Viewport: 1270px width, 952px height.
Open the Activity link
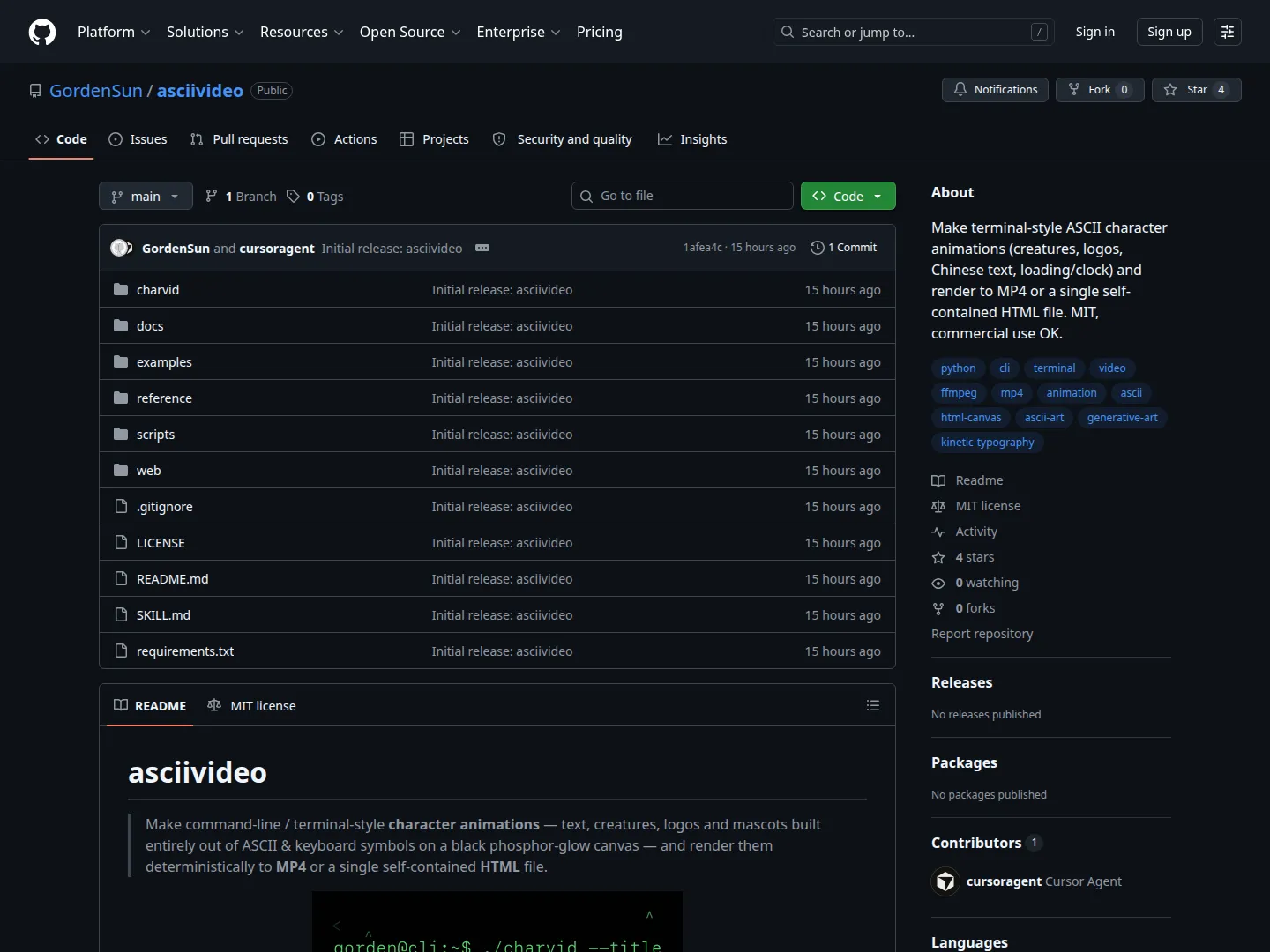[965, 532]
